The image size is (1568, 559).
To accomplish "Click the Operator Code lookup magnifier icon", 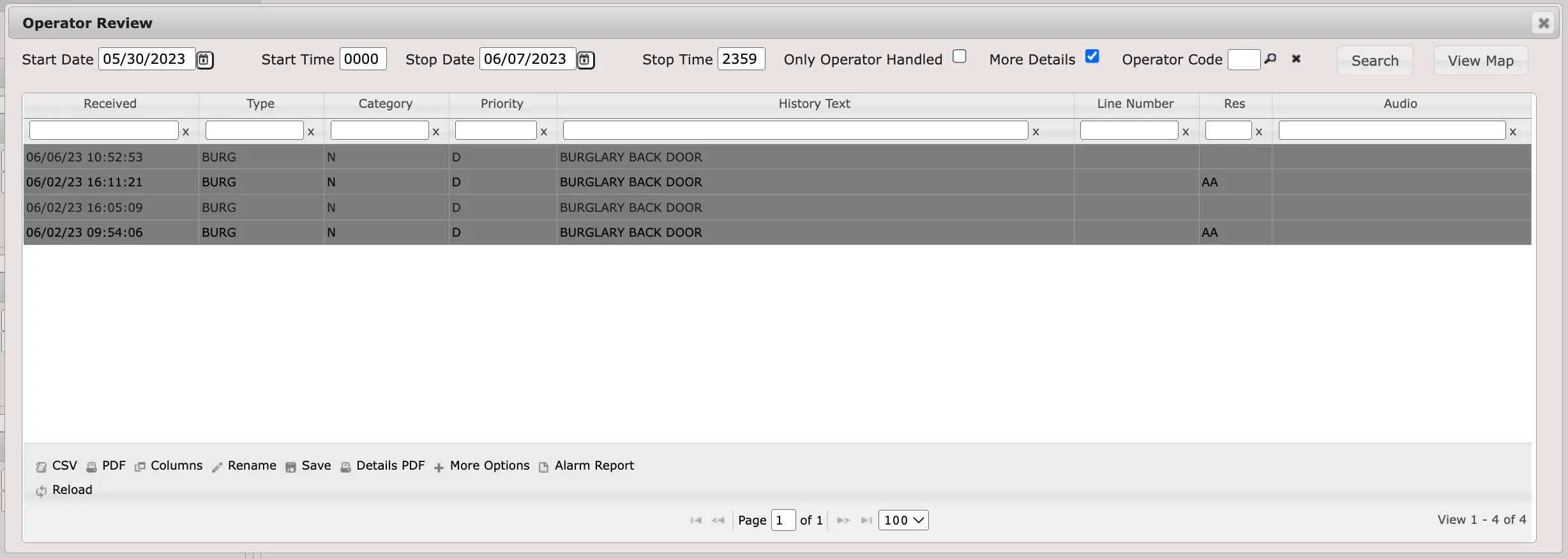I will (x=1270, y=59).
